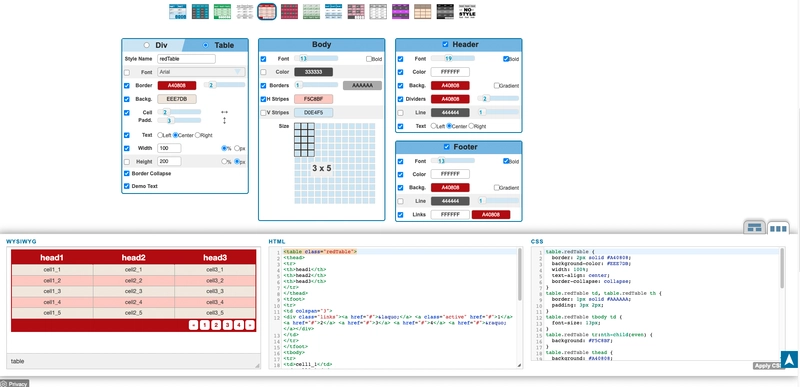Choose the dark crimson table style preset
The image size is (800, 387).
coord(289,11)
